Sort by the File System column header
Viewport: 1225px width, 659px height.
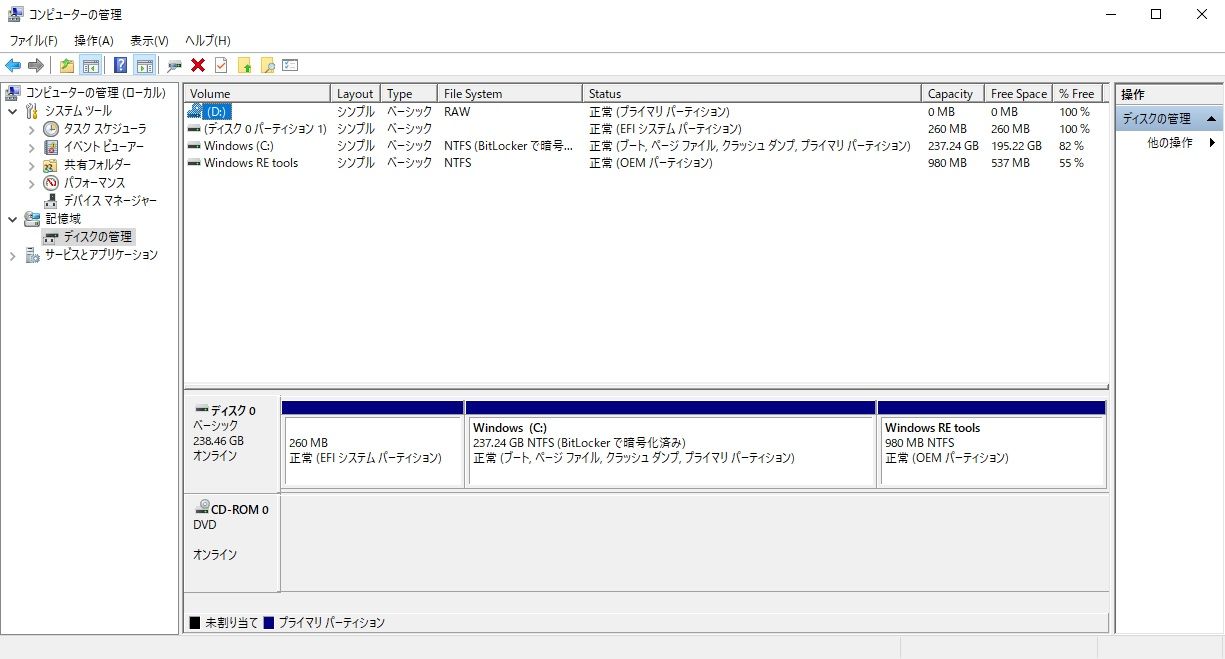[x=509, y=93]
